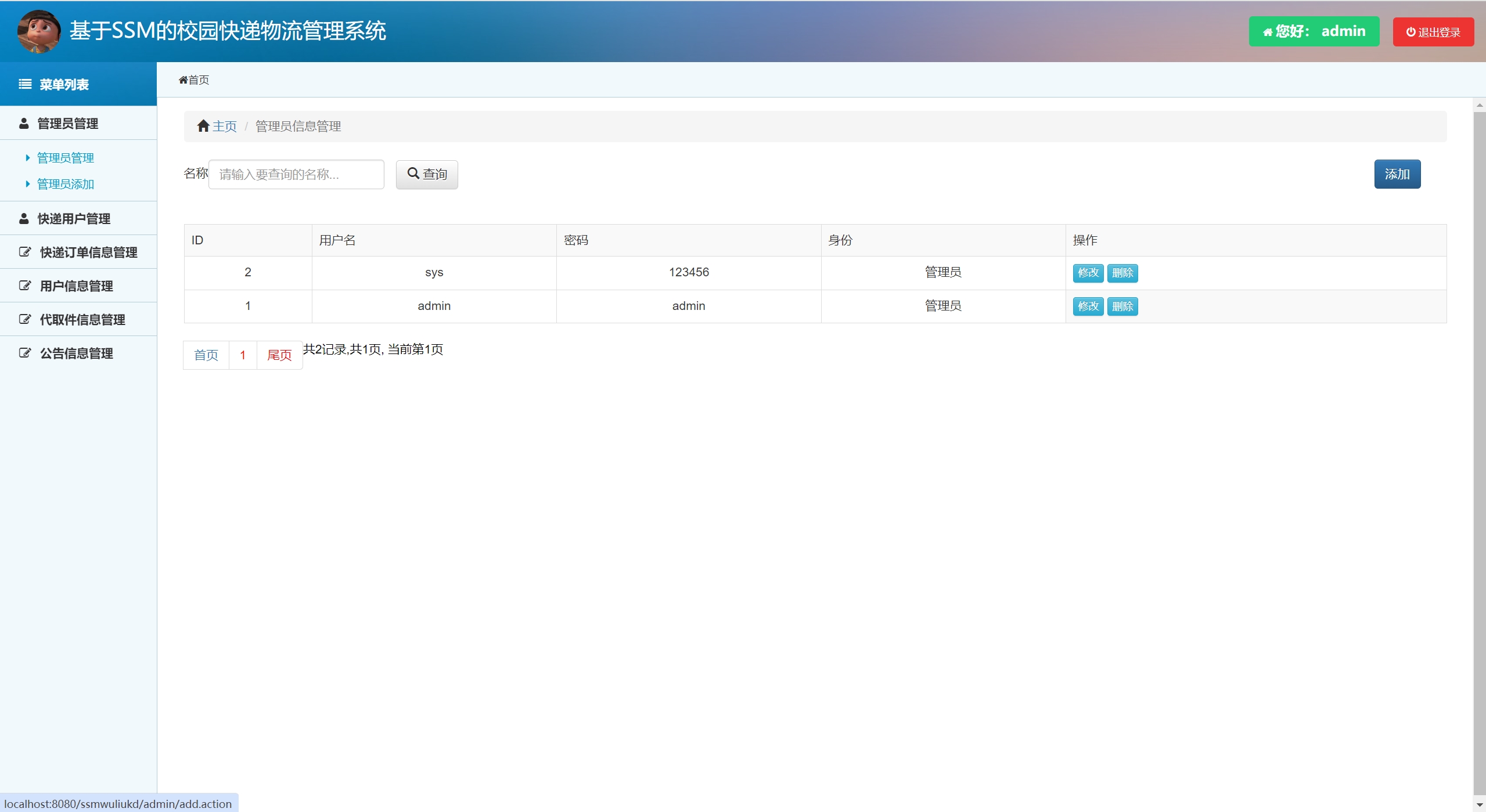
Task: Click the power icon on 退出登录
Action: point(1411,33)
